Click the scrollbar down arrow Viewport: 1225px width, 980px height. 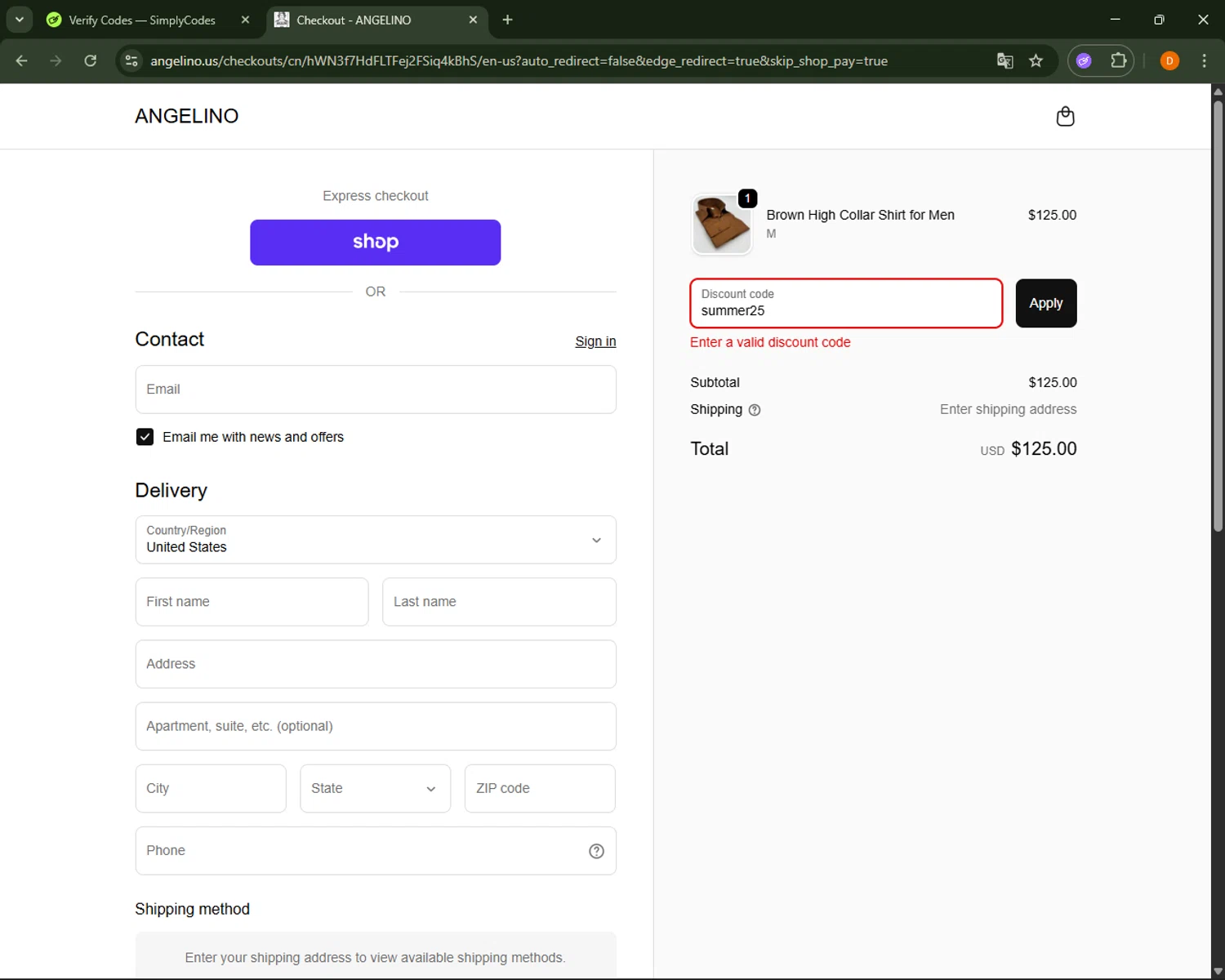pos(1218,972)
